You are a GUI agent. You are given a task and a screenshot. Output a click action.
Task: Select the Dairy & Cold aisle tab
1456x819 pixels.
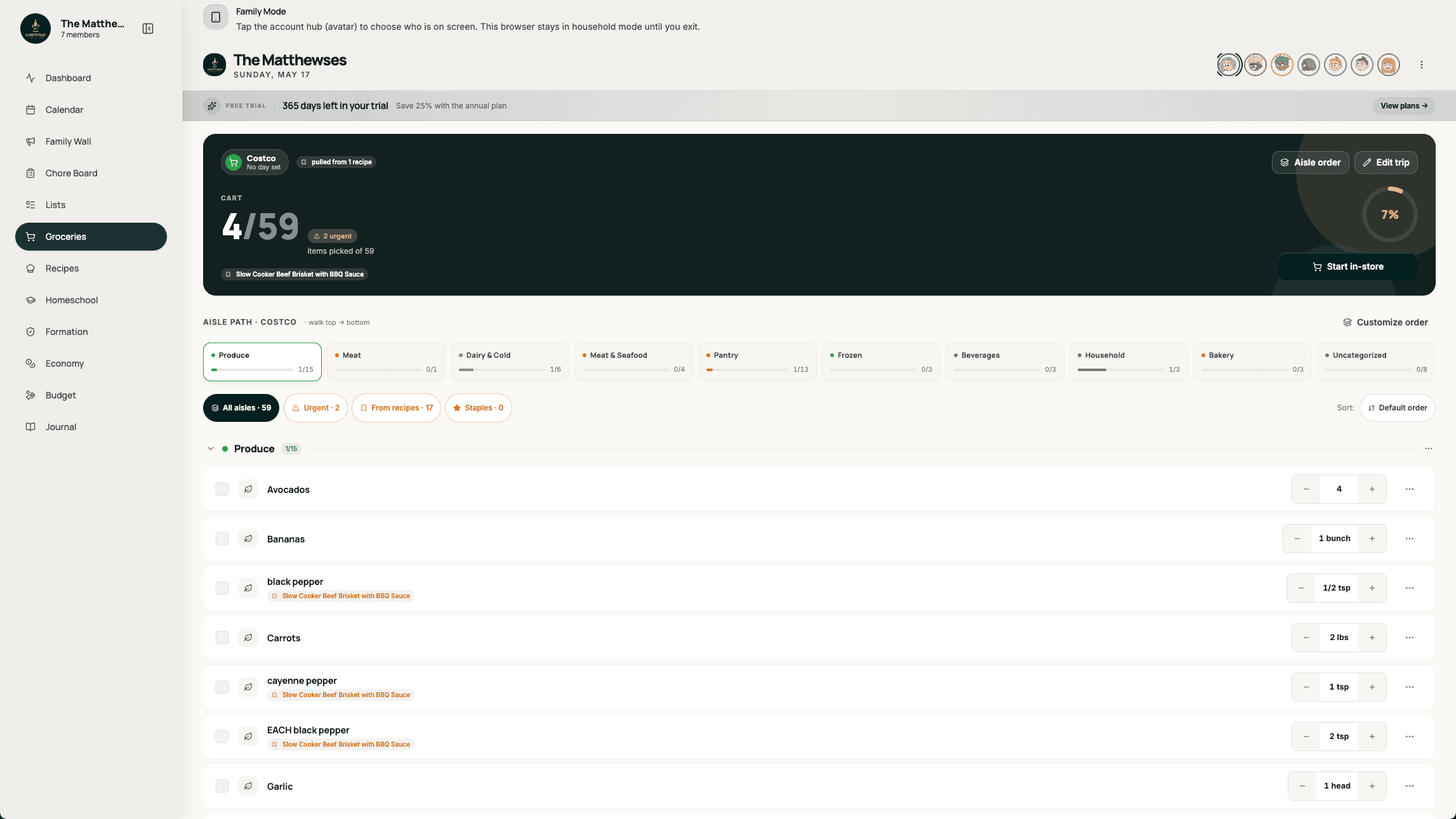(x=510, y=362)
